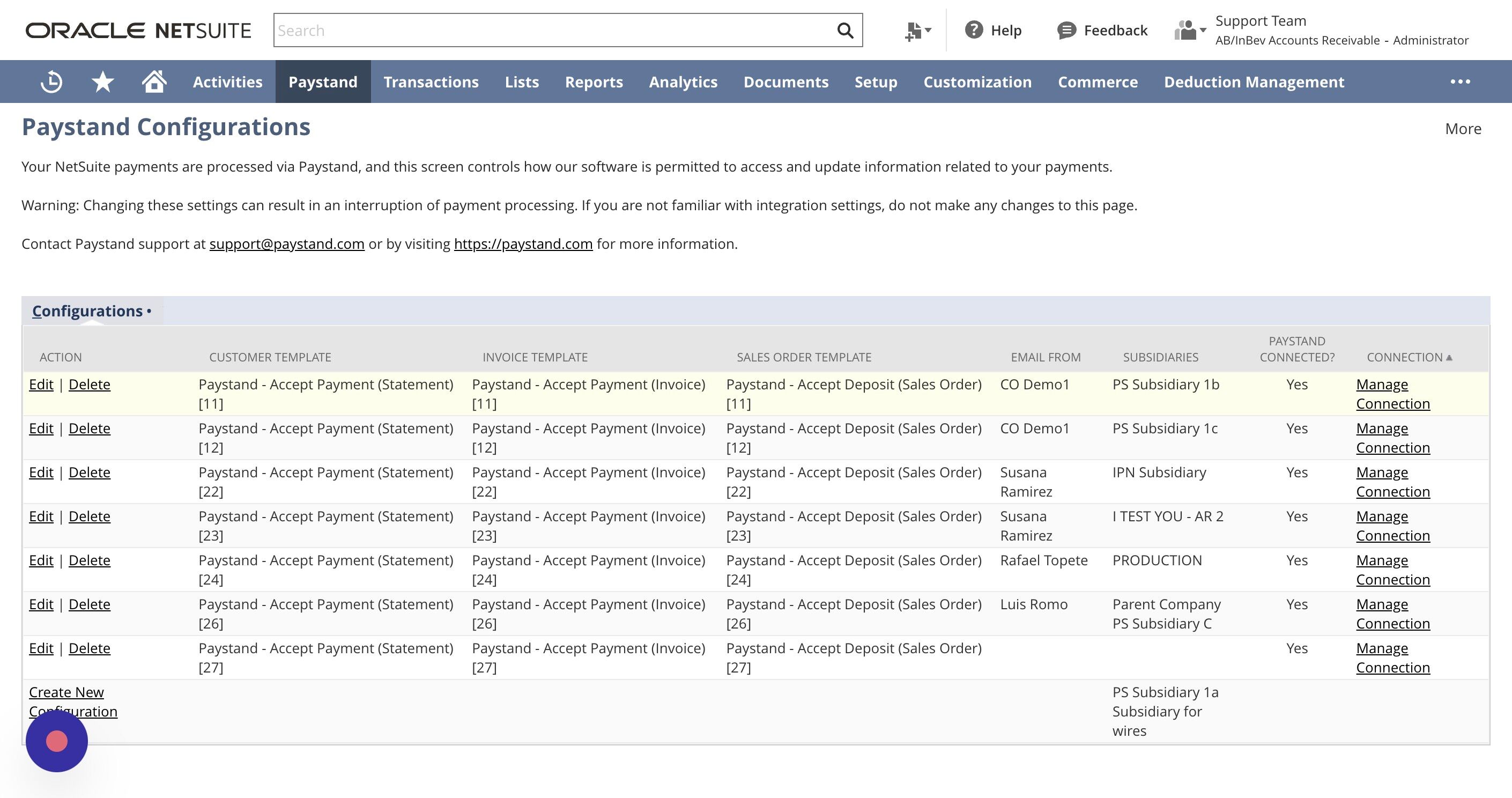Screen dimensions: 1512x798
Task: Click the search magnifier icon
Action: [844, 31]
